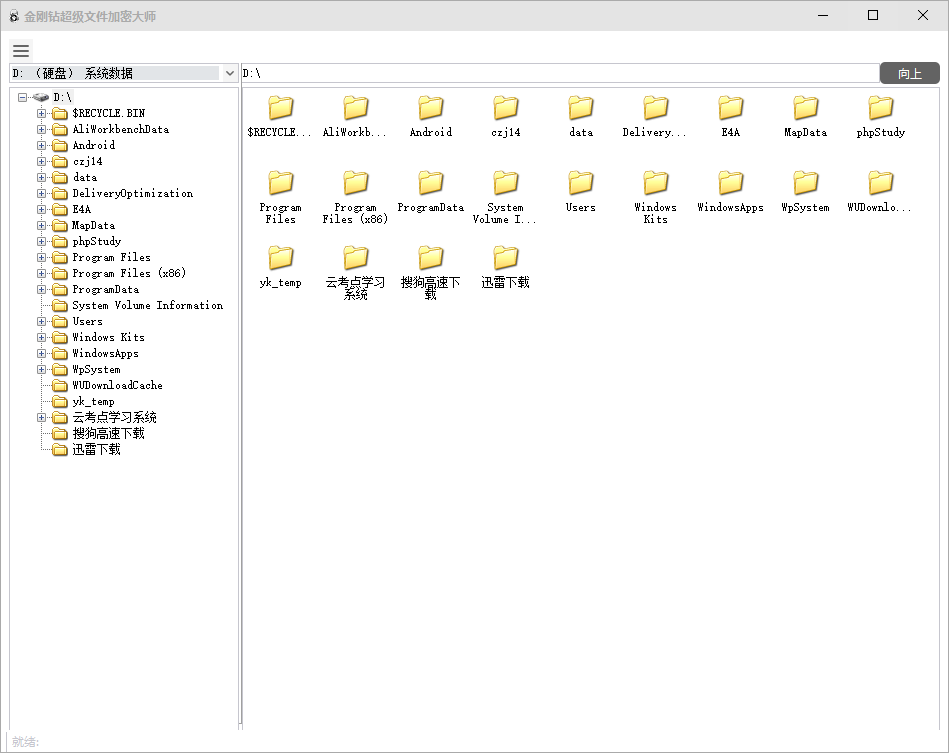Screen dimensions: 949x753
Task: Click the yk_temp folder icon in file pane
Action: click(281, 258)
